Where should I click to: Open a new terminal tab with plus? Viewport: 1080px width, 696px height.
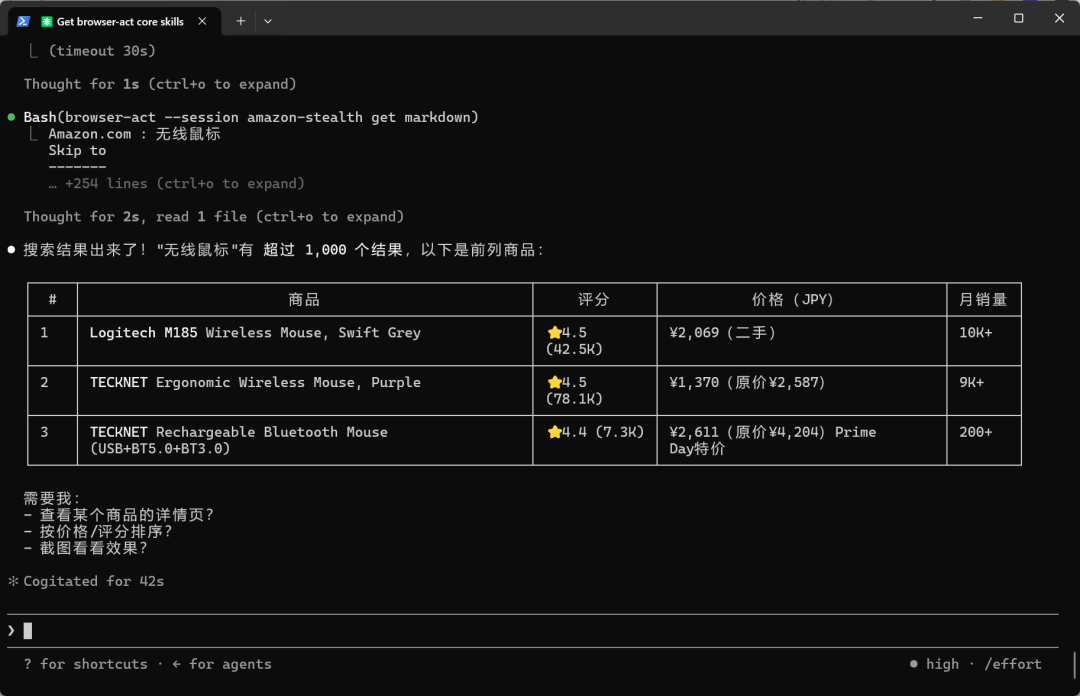240,21
